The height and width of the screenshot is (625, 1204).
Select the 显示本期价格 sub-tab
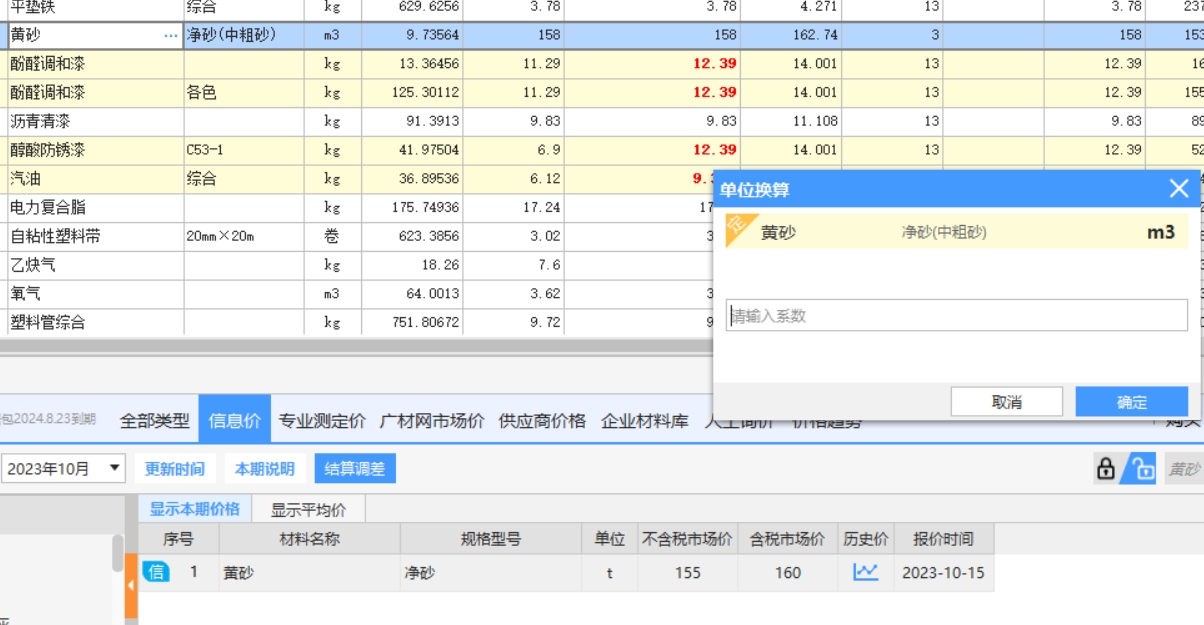195,509
